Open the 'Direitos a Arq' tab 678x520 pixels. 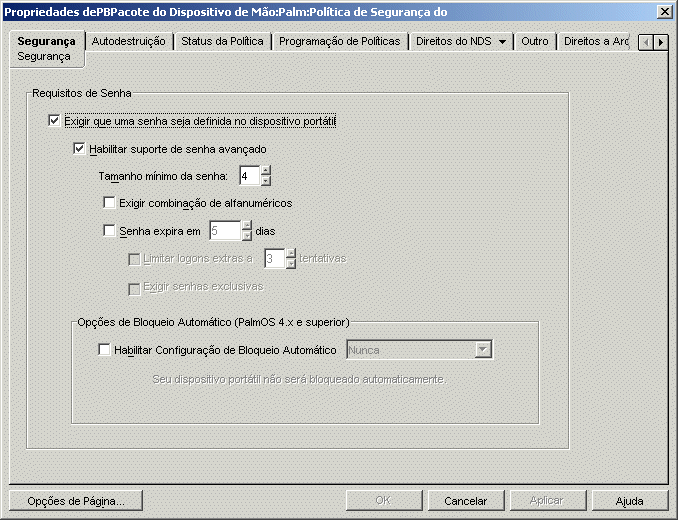pos(595,41)
